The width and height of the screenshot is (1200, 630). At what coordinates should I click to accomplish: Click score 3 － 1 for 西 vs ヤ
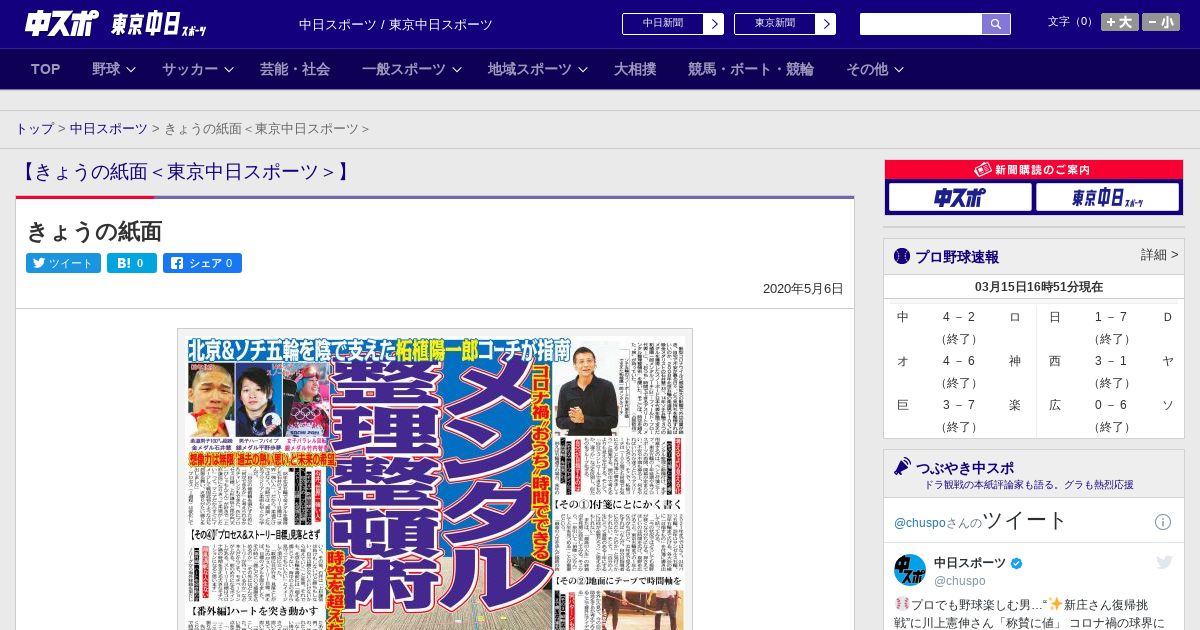tap(1111, 361)
